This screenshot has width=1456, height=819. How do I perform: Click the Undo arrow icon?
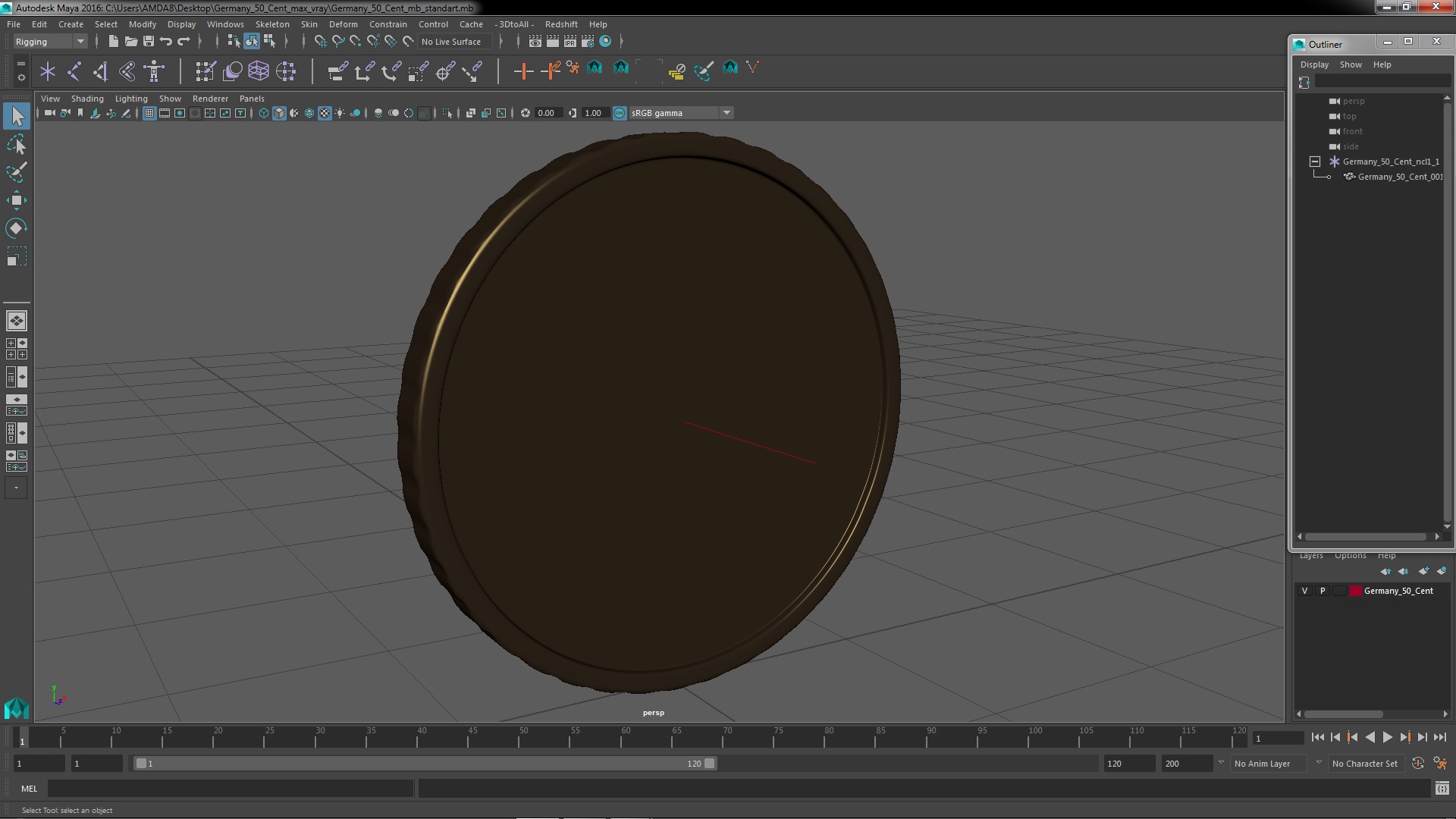166,42
